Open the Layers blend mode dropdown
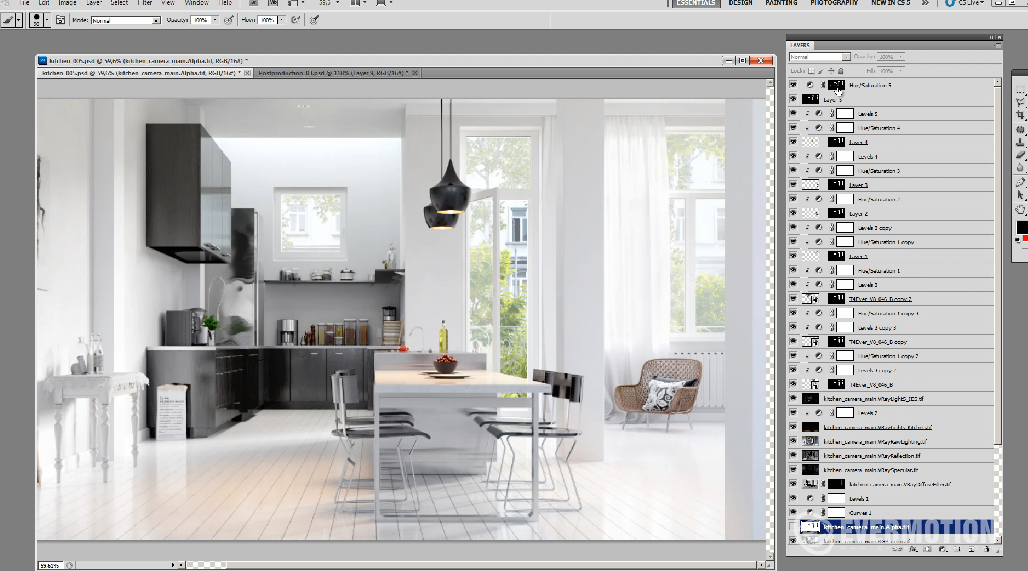 click(820, 57)
